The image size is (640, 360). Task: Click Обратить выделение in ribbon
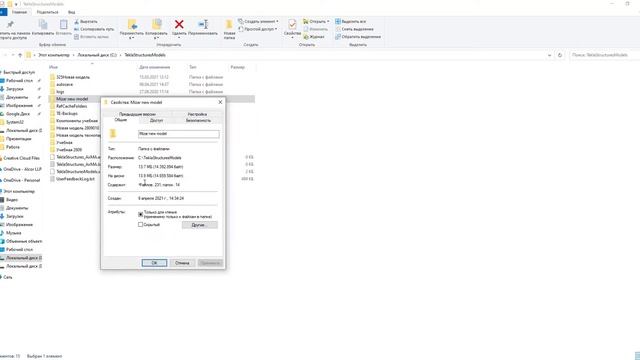click(x=358, y=37)
